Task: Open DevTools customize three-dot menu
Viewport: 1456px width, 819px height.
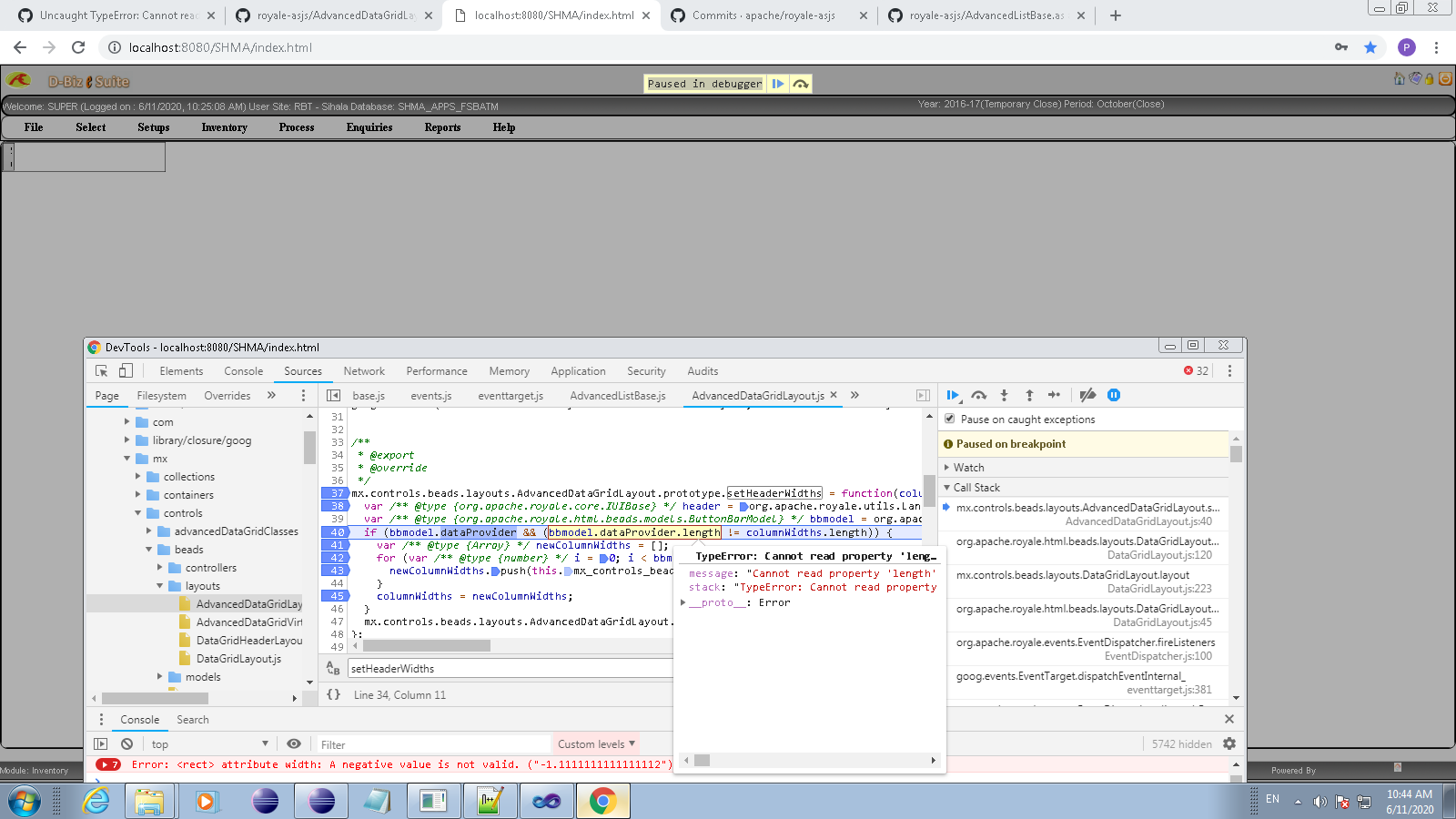Action: [x=1229, y=371]
